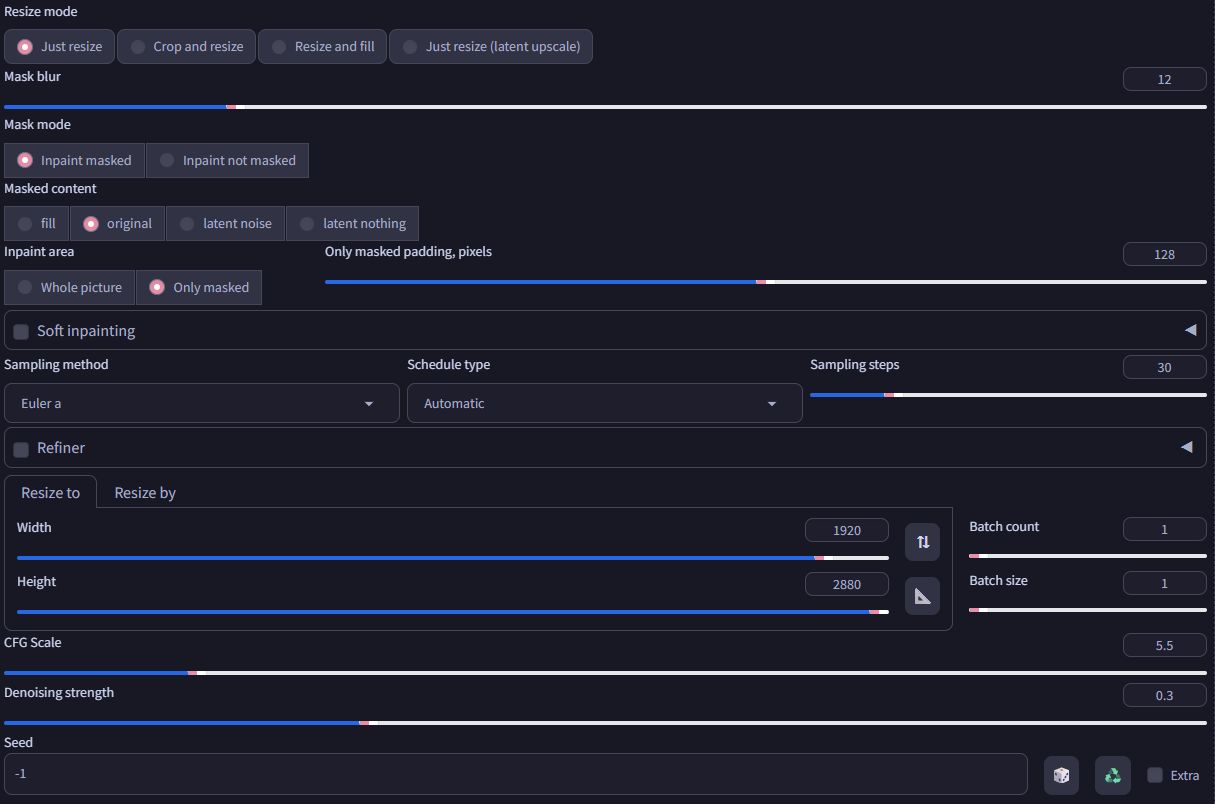Select Whole picture inpaint area
This screenshot has height=804, width=1215.
click(70, 287)
